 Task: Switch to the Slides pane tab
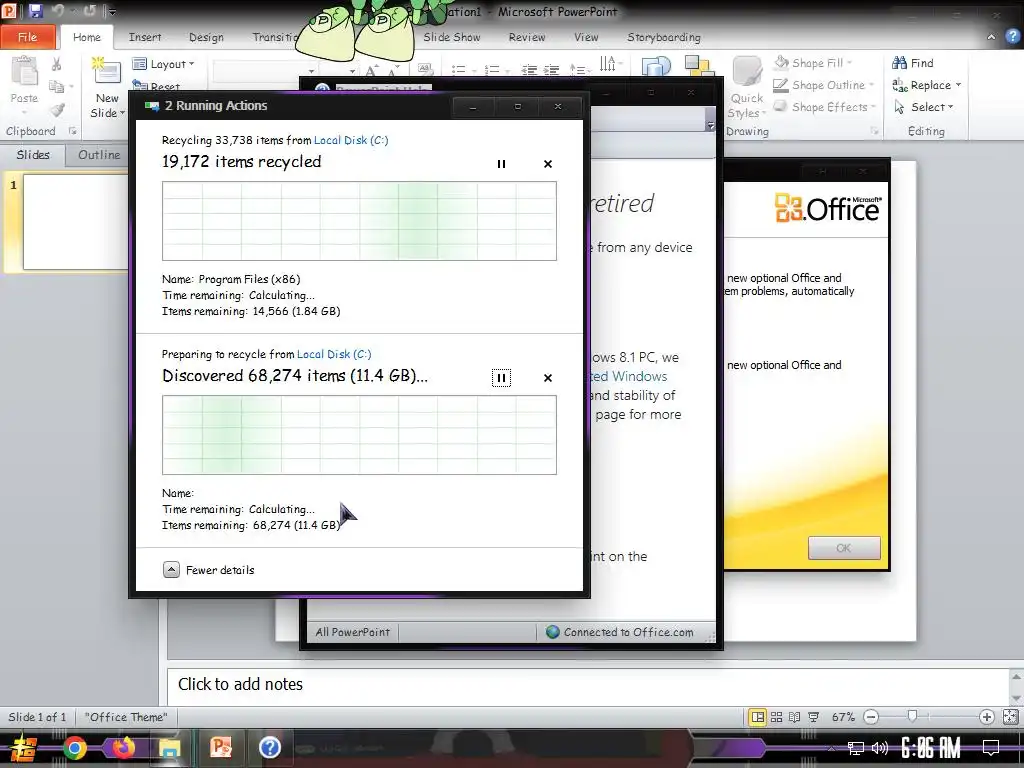click(x=33, y=155)
